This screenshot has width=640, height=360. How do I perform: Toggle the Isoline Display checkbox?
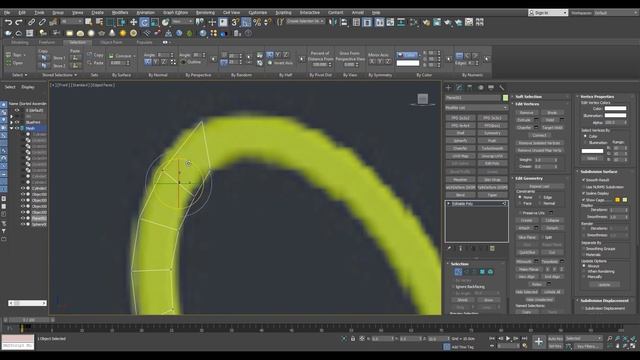(584, 193)
